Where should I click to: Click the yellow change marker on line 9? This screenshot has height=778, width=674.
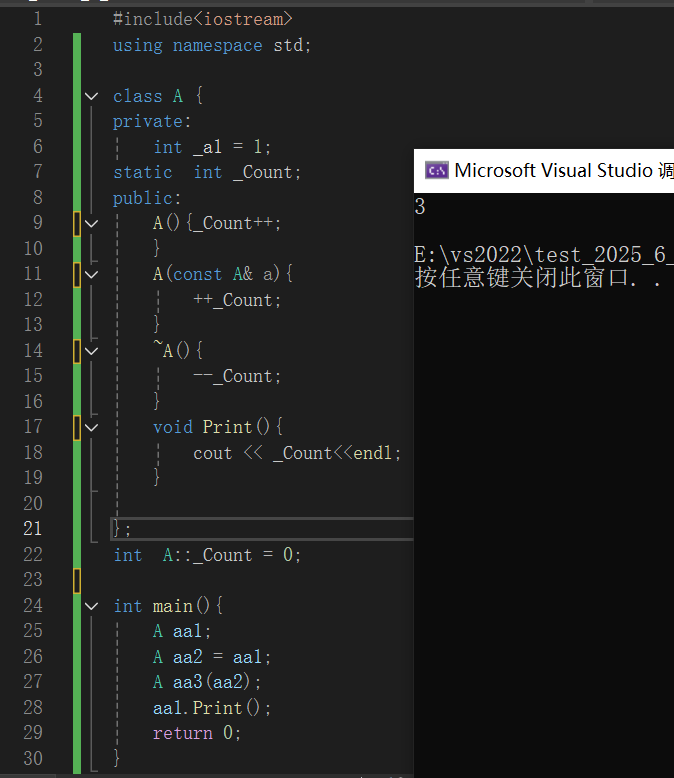[x=77, y=224]
